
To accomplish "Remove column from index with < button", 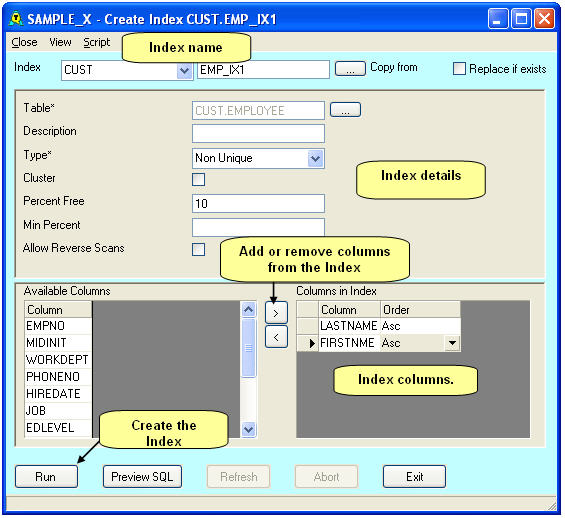I will tap(276, 337).
